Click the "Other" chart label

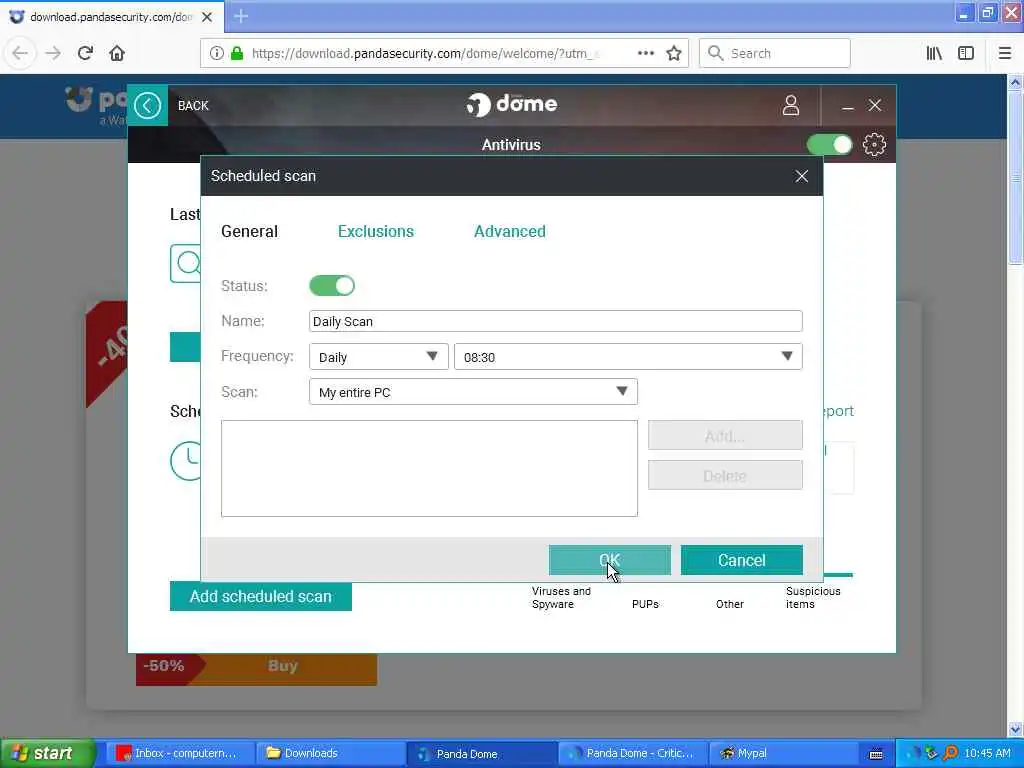[729, 604]
